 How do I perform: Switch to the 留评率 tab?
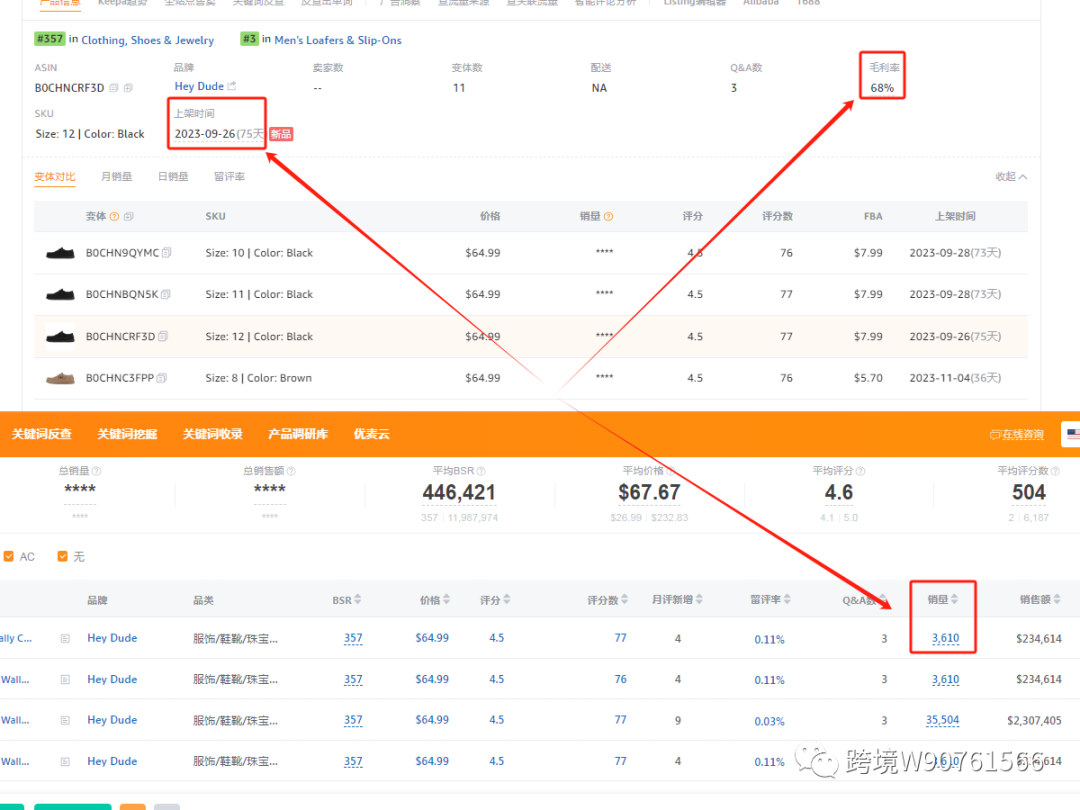[229, 177]
